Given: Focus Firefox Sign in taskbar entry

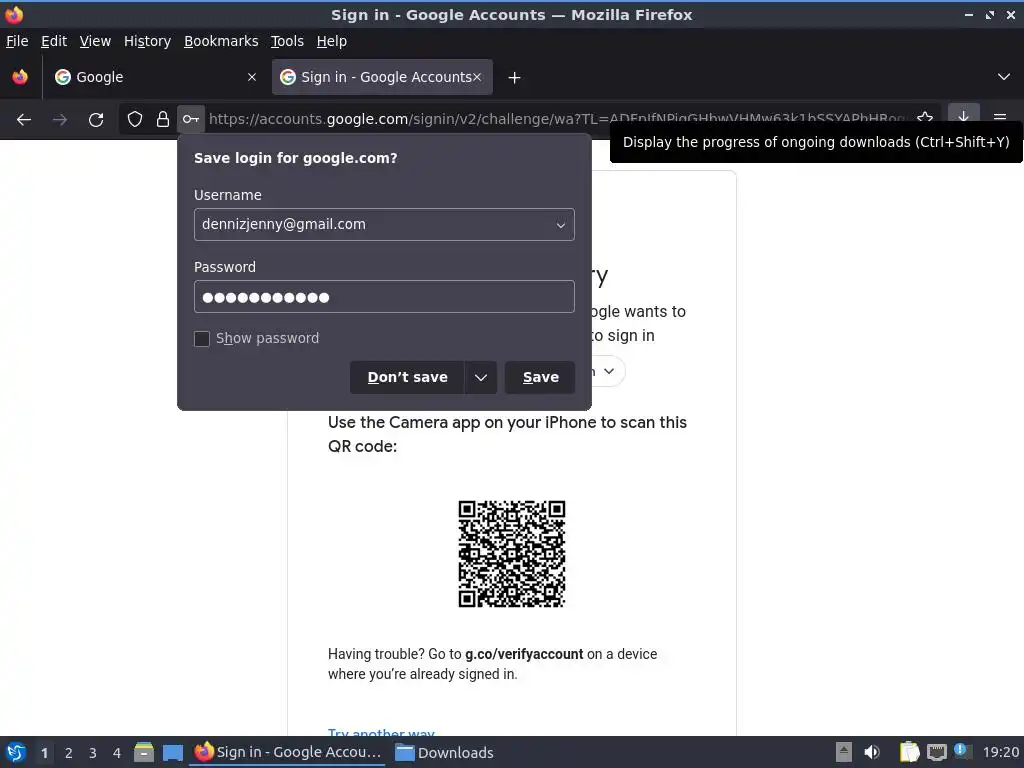Looking at the screenshot, I should pyautogui.click(x=287, y=752).
